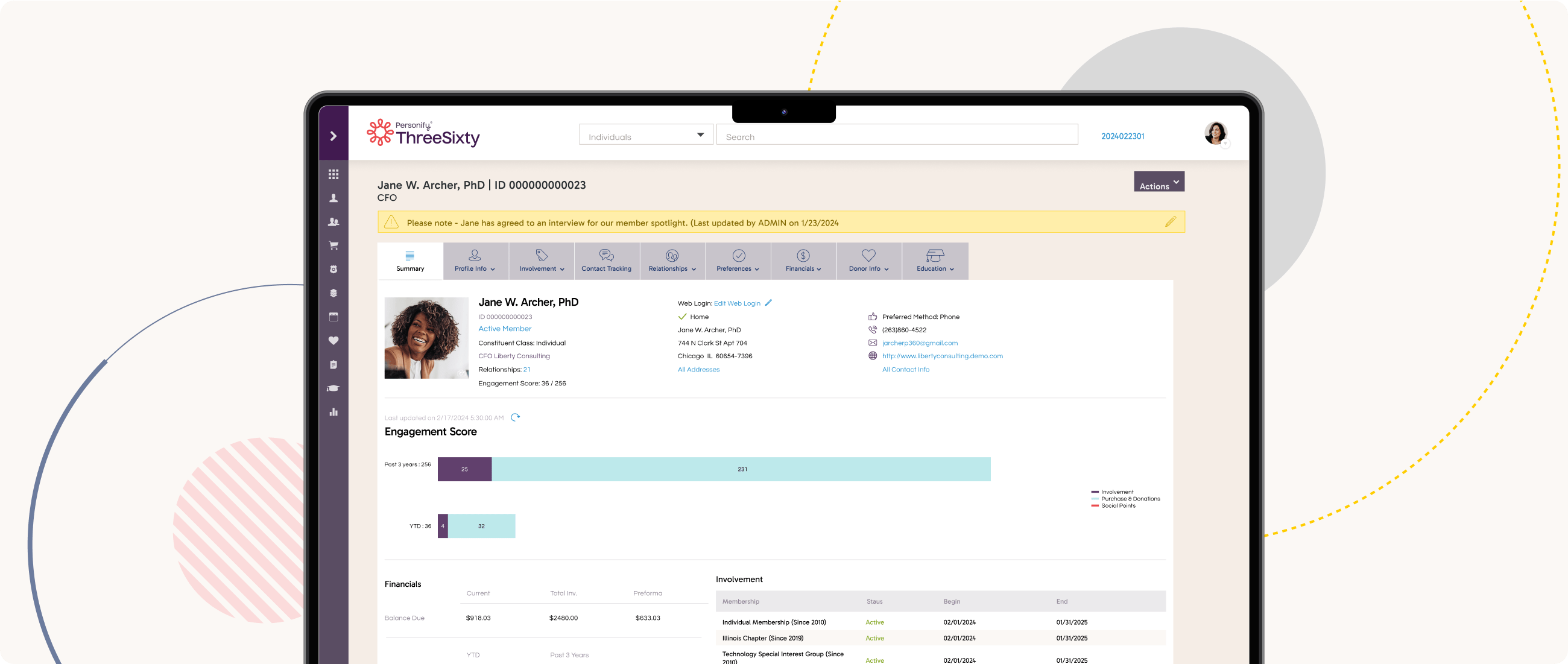
Task: Edit the alert note with the pencil icon
Action: 1170,222
